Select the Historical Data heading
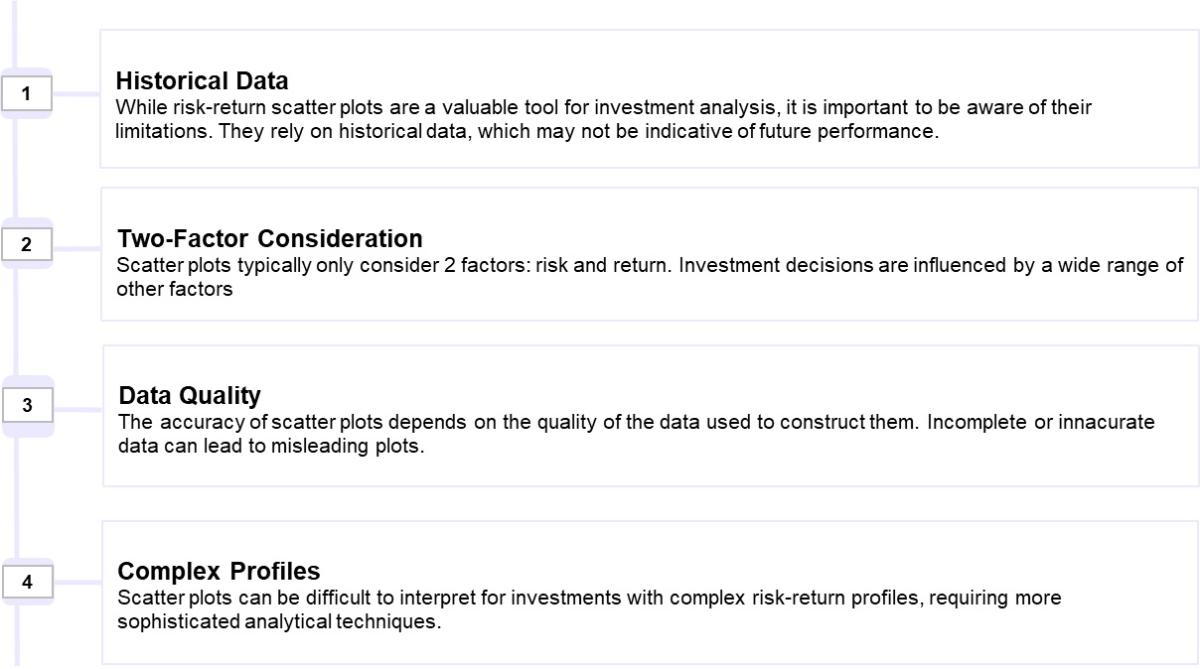Screen dimensions: 1200x669 (202, 81)
